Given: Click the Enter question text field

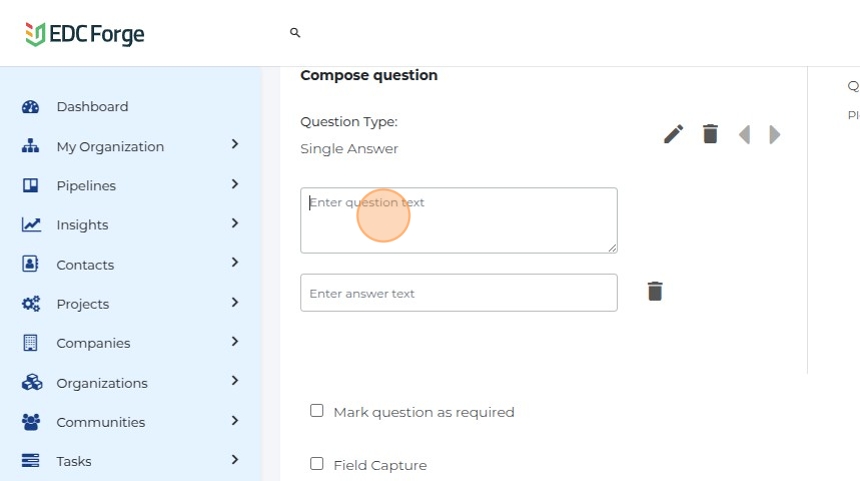Looking at the screenshot, I should (x=458, y=220).
